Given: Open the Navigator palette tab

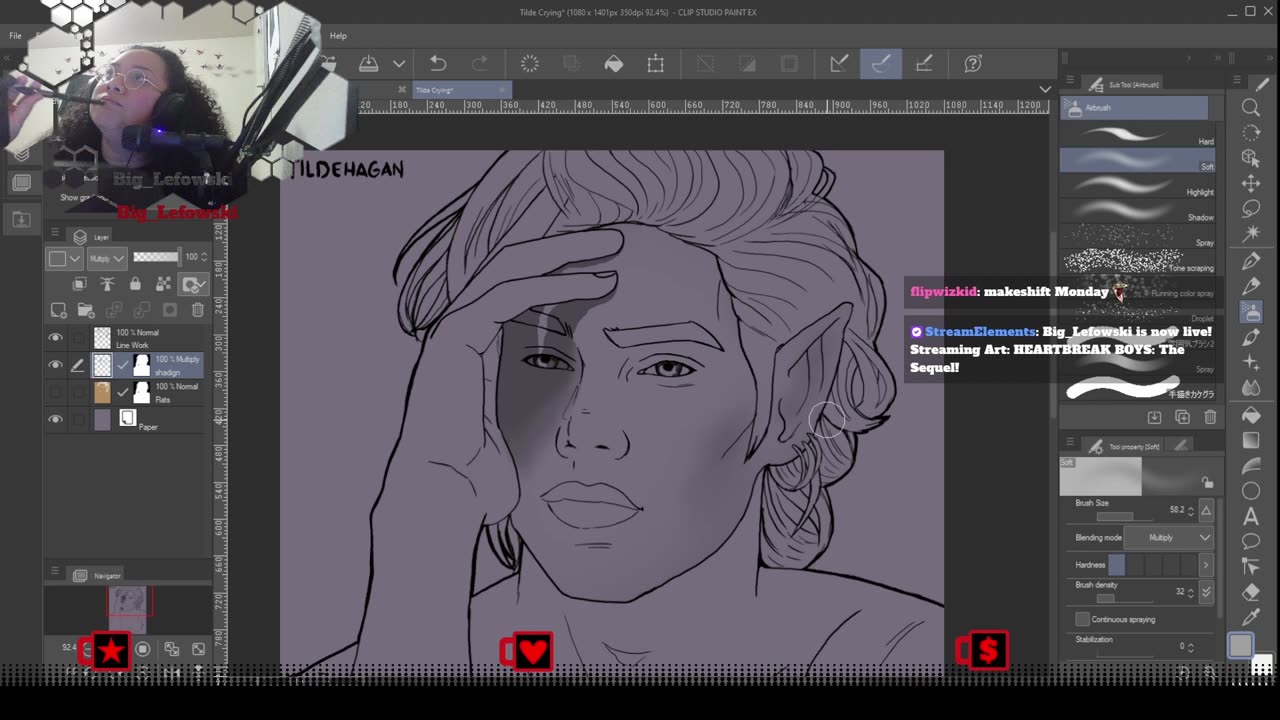Looking at the screenshot, I should point(100,575).
